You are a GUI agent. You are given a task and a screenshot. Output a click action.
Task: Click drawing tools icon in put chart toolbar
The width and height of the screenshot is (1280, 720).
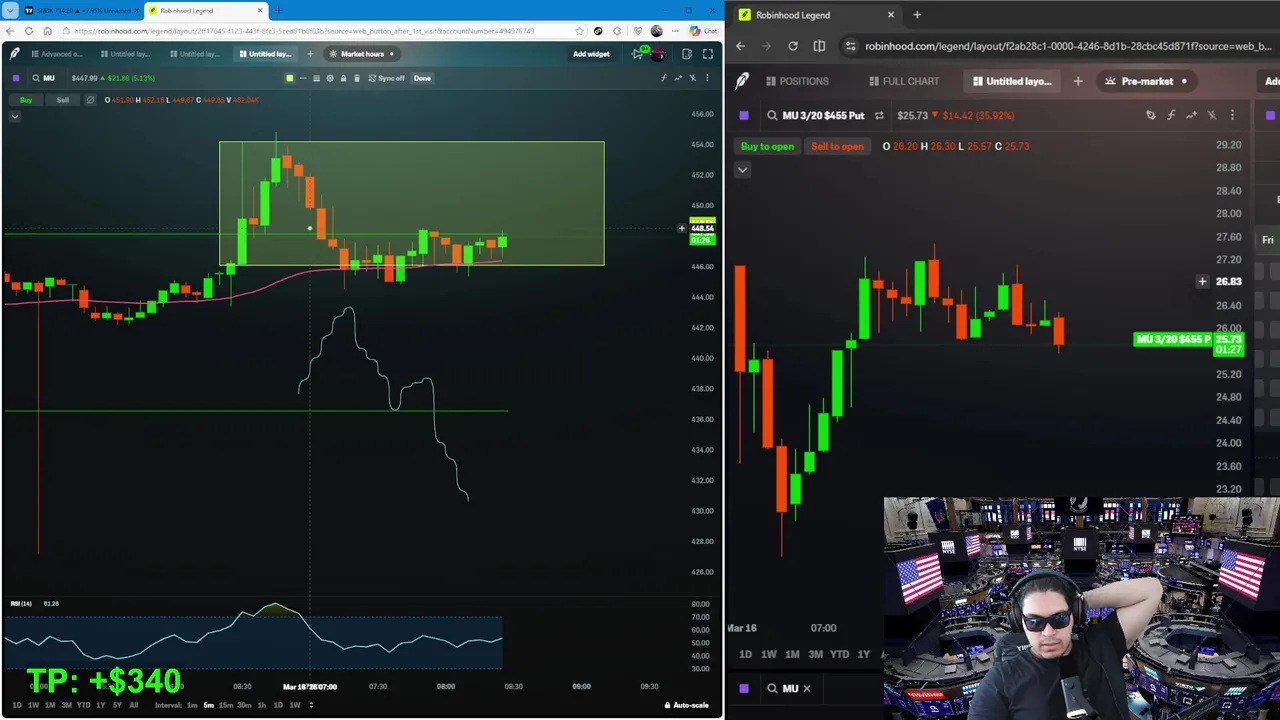(x=1212, y=115)
